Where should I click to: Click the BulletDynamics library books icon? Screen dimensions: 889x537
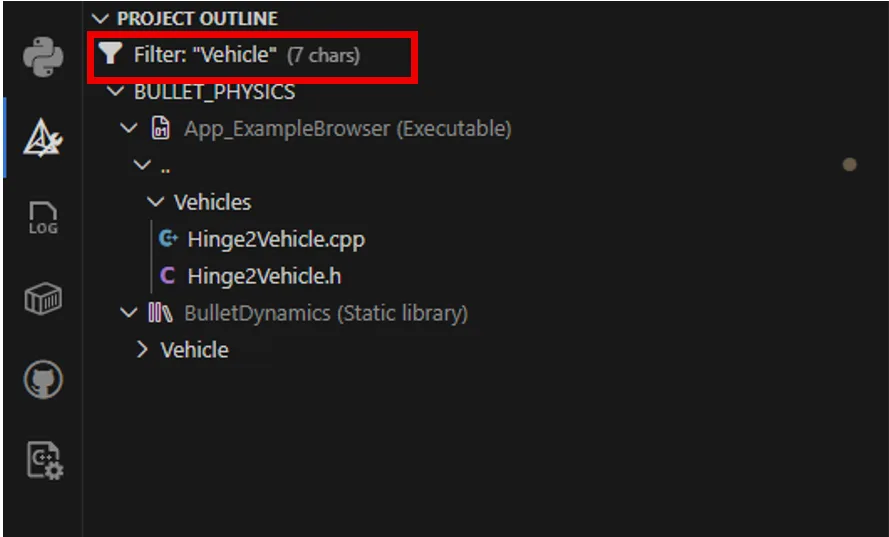pyautogui.click(x=160, y=313)
